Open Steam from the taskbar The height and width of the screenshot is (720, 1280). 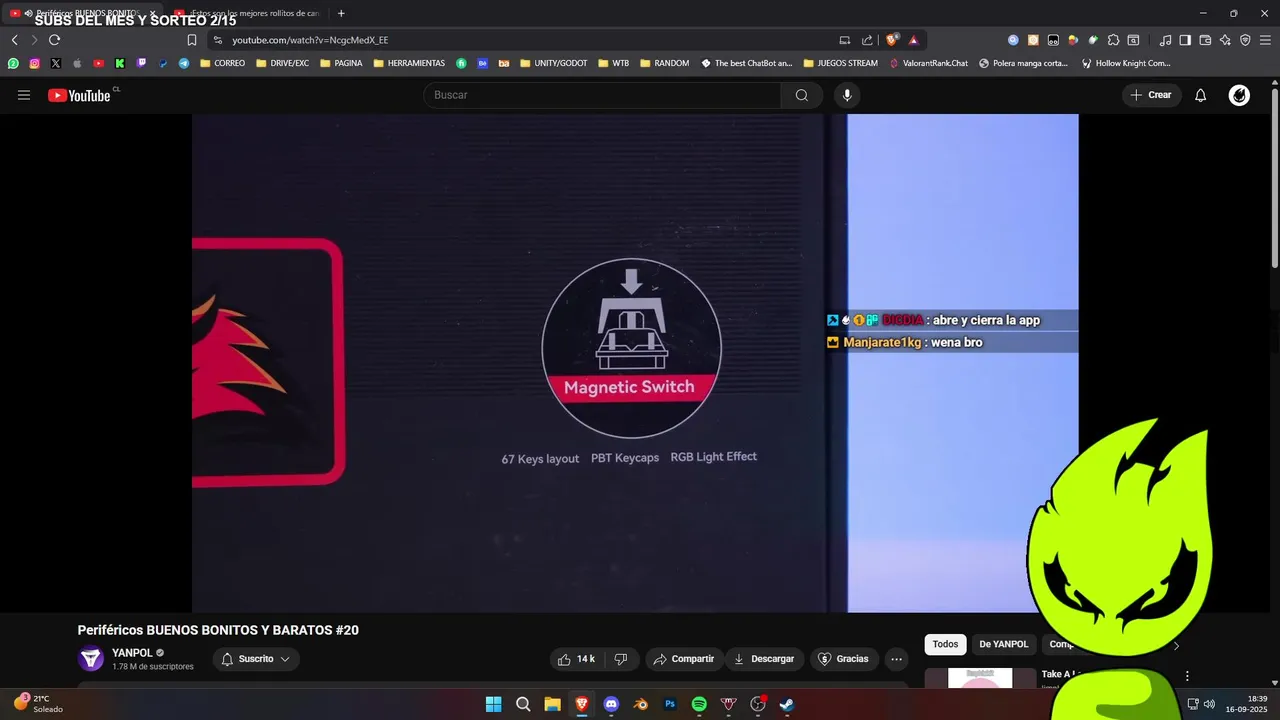click(x=787, y=704)
